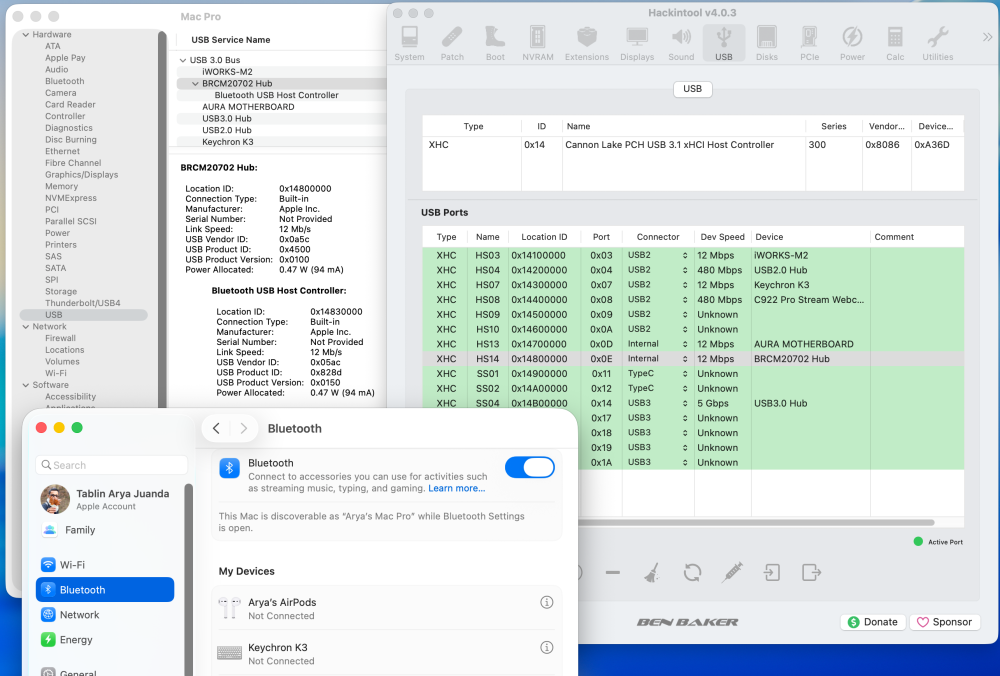1000x676 pixels.
Task: Click the Search field in System Settings
Action: [112, 465]
